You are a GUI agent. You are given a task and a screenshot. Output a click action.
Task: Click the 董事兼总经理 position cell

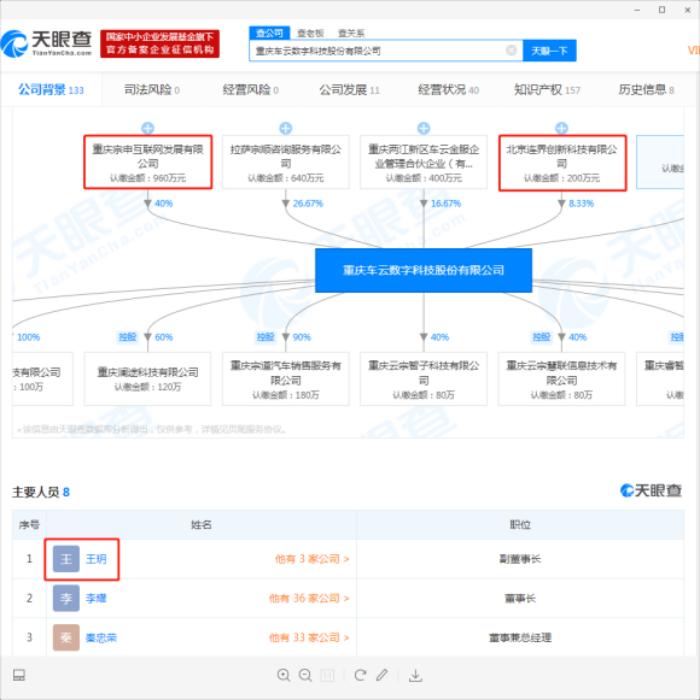pyautogui.click(x=520, y=638)
